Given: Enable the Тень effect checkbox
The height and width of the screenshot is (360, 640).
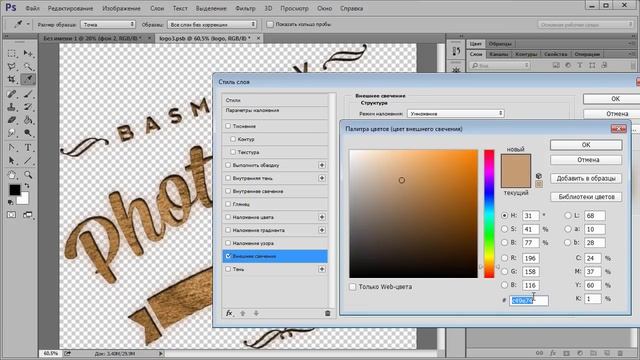Looking at the screenshot, I should 228,269.
